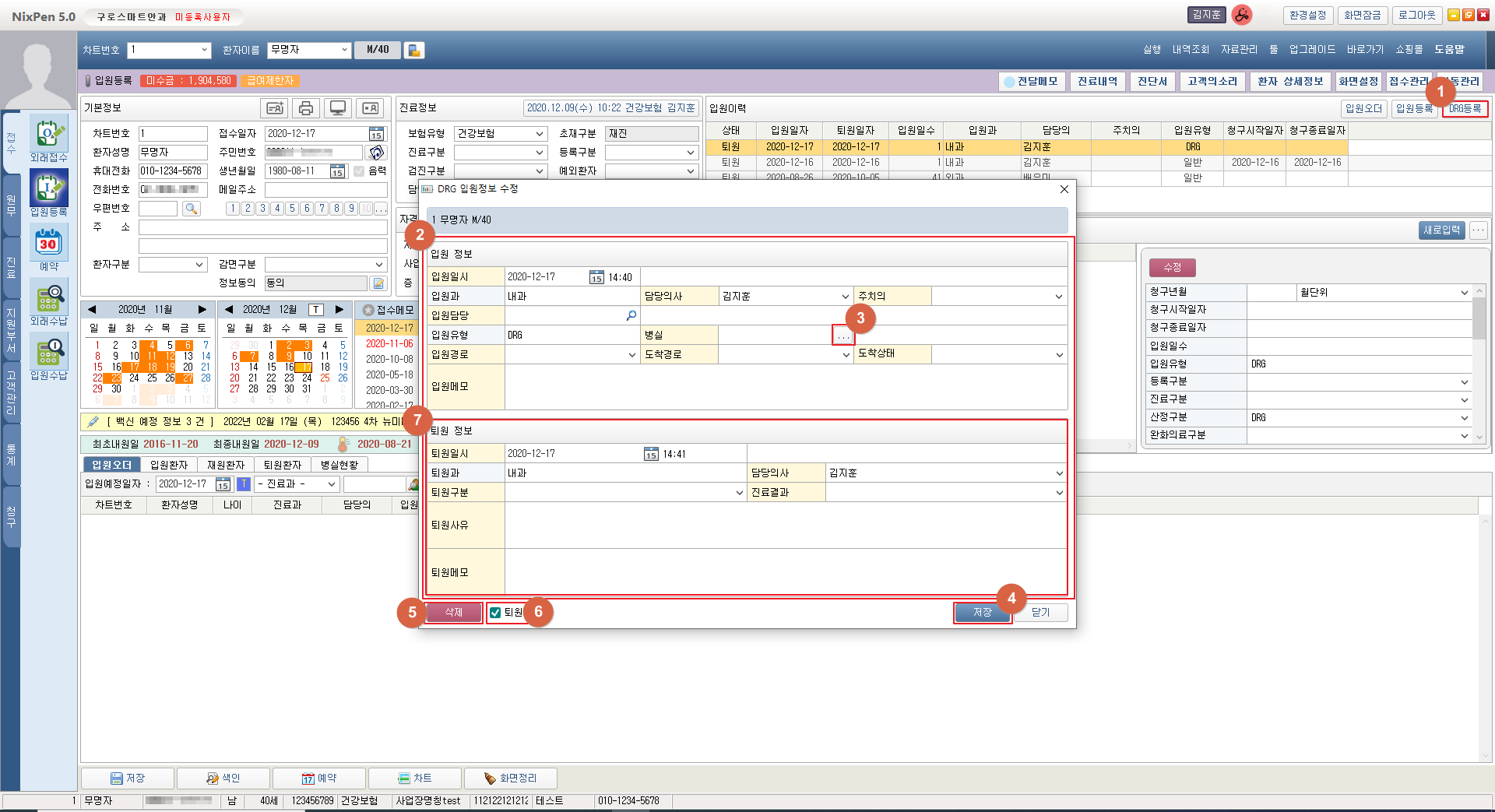The height and width of the screenshot is (812, 1495).
Task: Click the phone message icon beside M/40
Action: coord(414,51)
